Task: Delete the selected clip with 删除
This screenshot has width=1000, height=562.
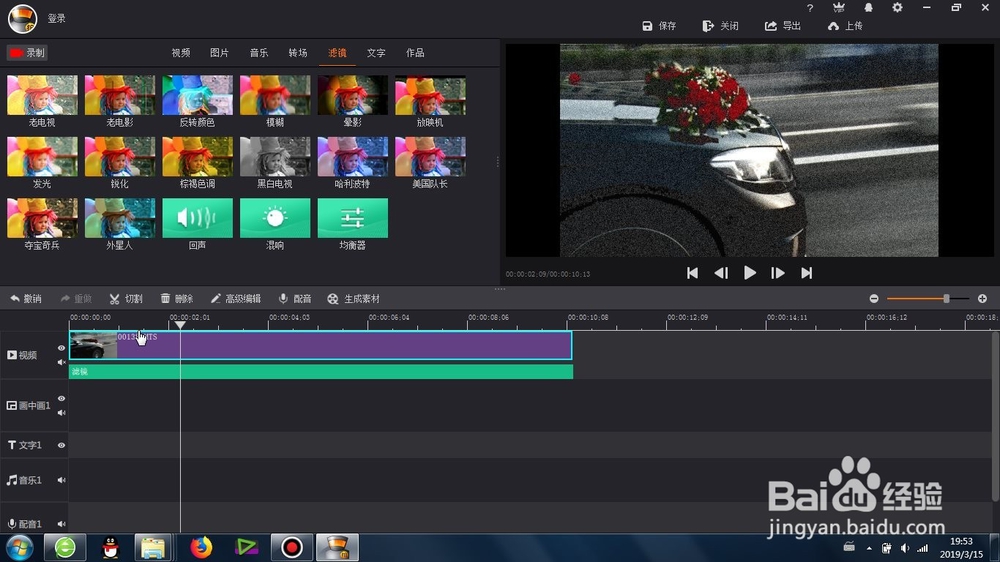Action: coord(177,299)
